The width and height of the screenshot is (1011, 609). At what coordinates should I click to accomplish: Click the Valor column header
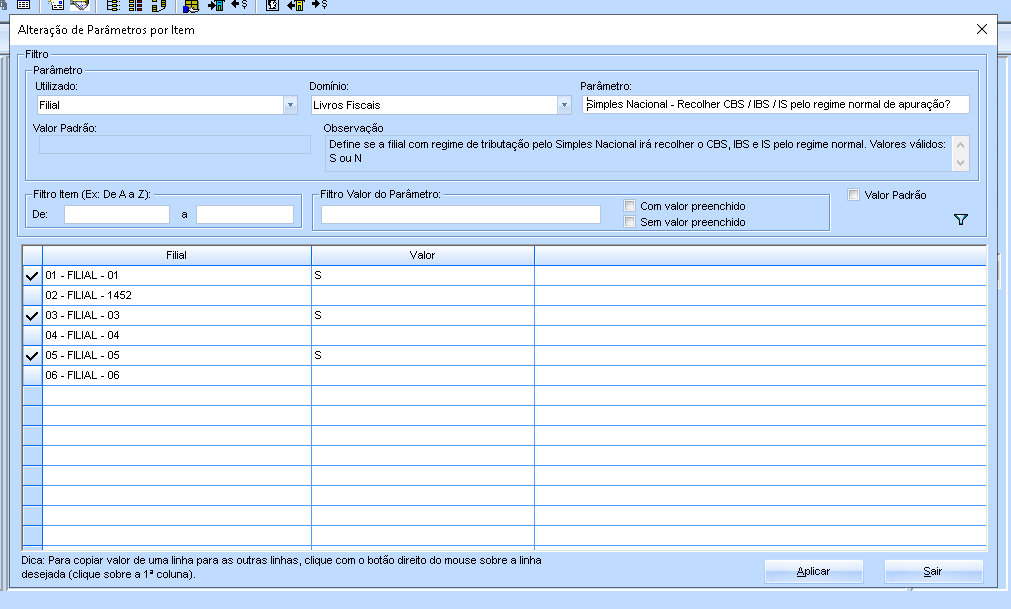(422, 255)
